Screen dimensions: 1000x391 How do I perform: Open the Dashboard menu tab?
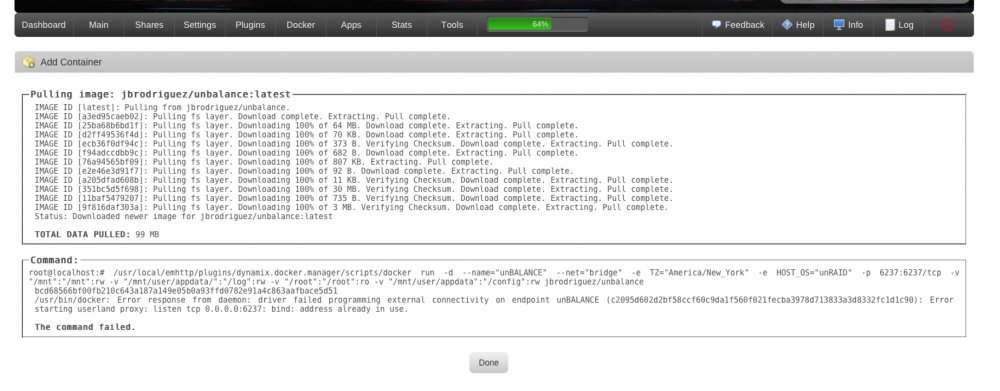click(x=43, y=25)
